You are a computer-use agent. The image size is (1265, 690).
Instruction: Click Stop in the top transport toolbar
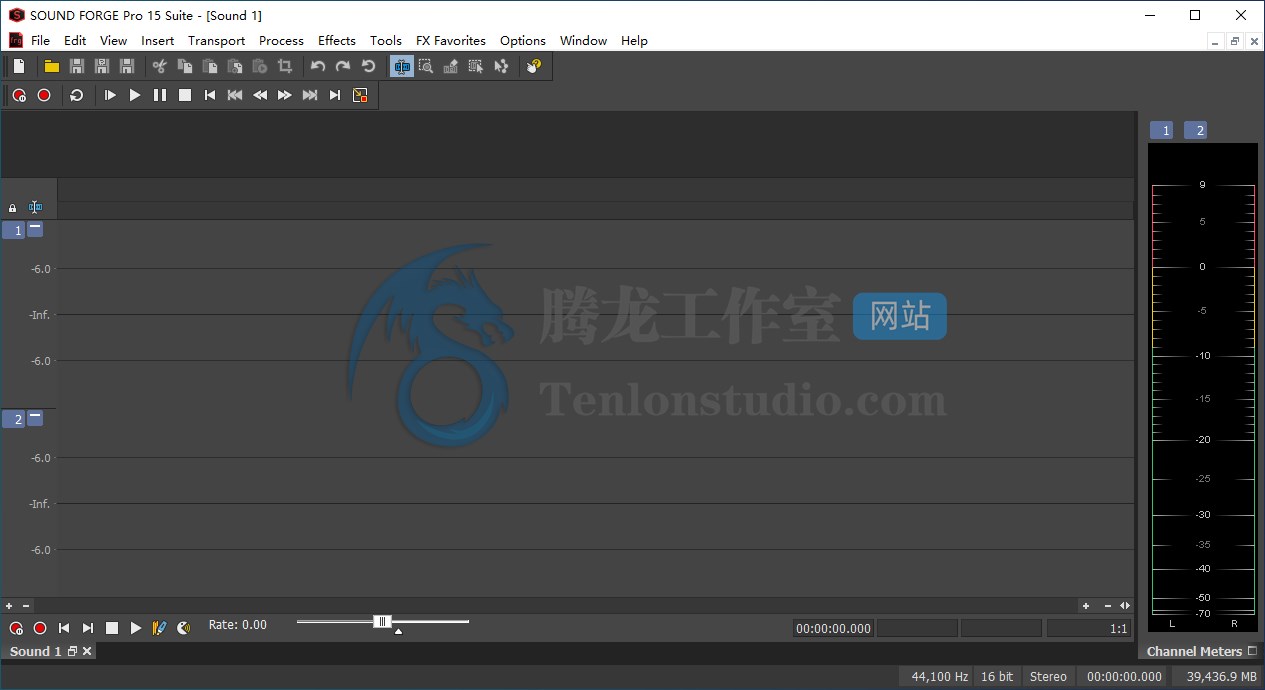coord(185,95)
